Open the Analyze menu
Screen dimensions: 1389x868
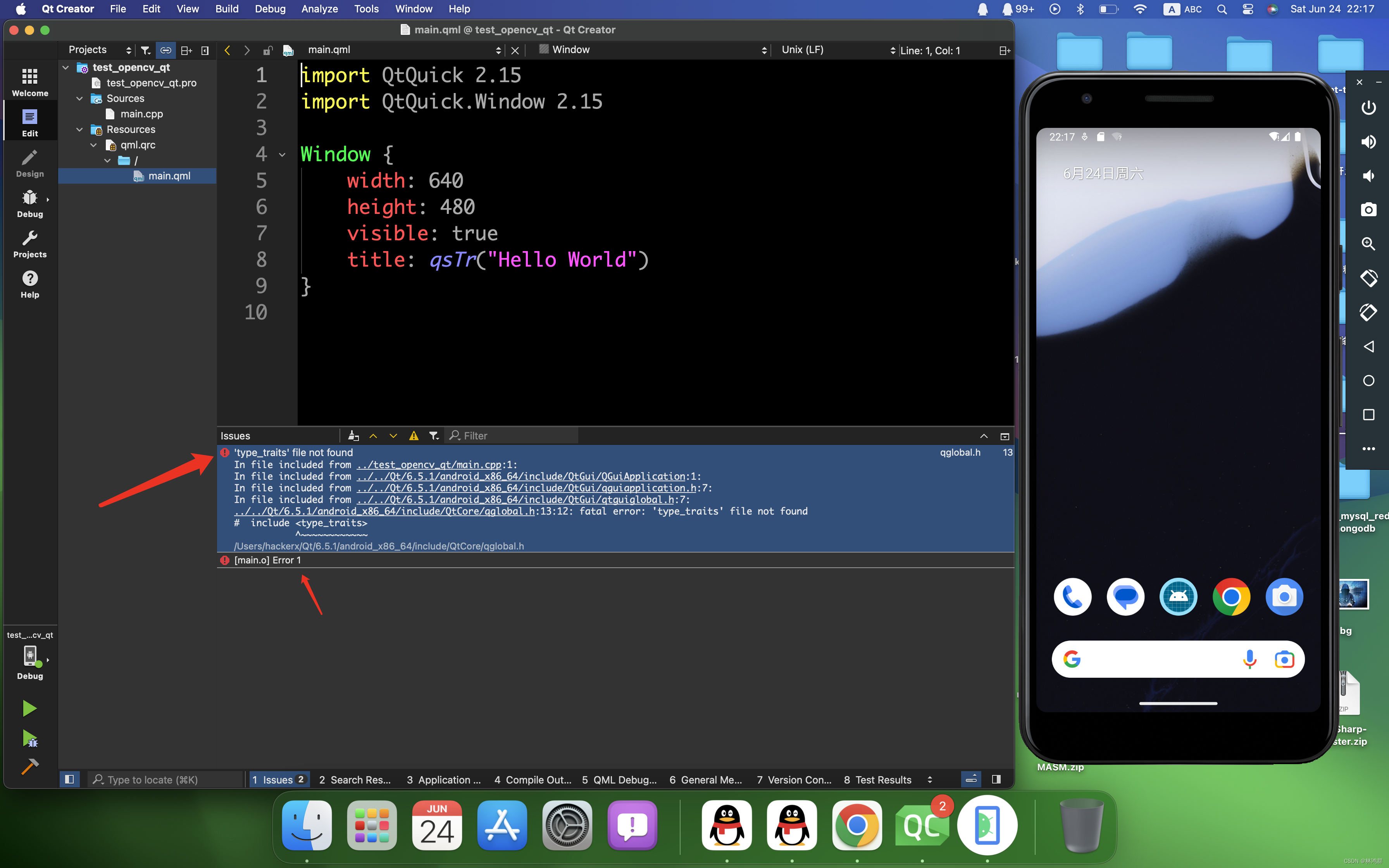point(320,9)
